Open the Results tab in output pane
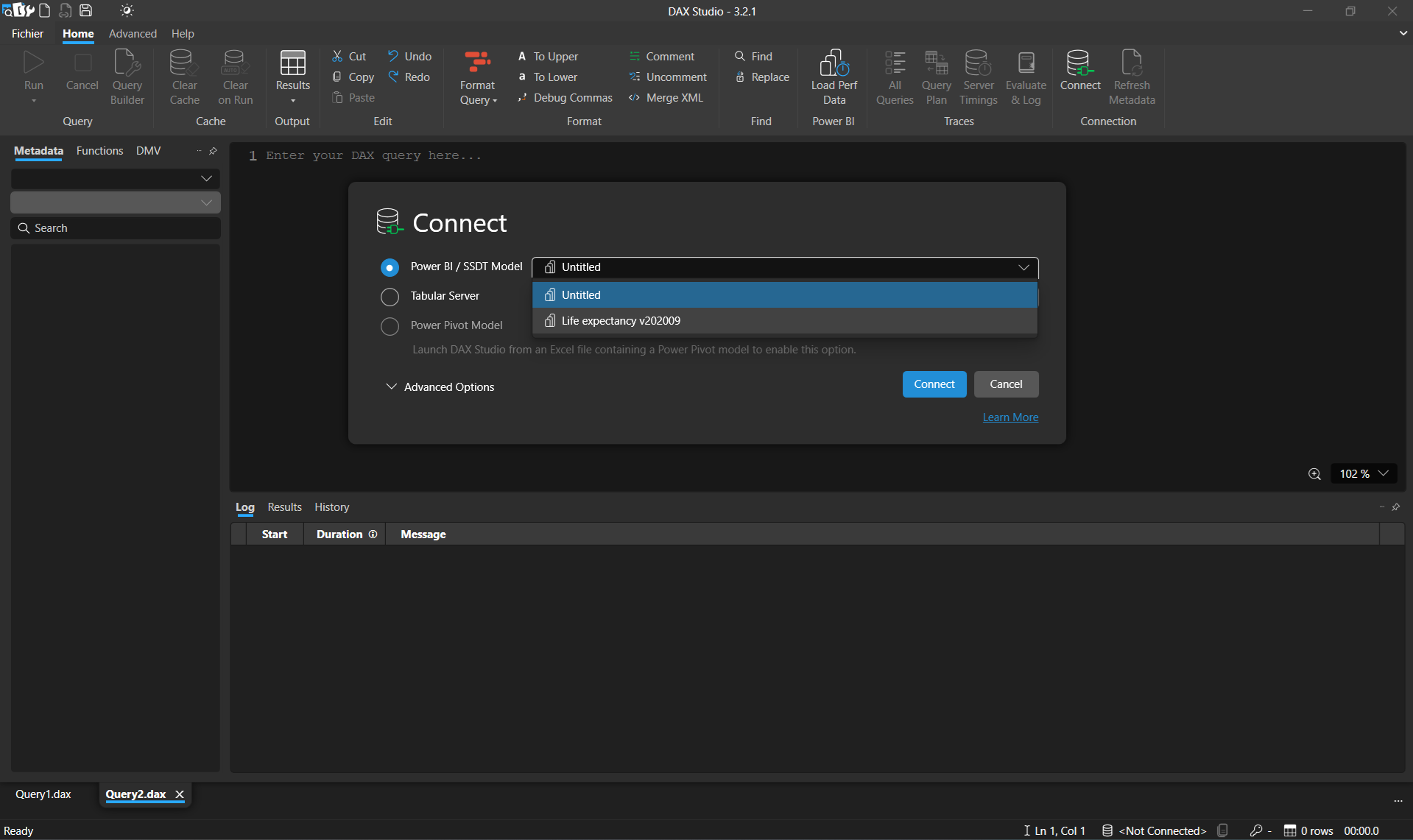 [x=284, y=507]
